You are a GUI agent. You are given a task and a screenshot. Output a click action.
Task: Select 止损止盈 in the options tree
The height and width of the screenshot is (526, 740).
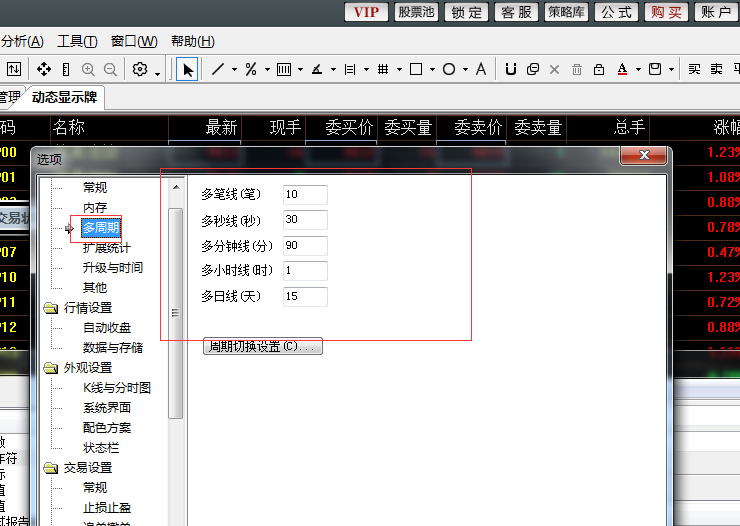107,508
